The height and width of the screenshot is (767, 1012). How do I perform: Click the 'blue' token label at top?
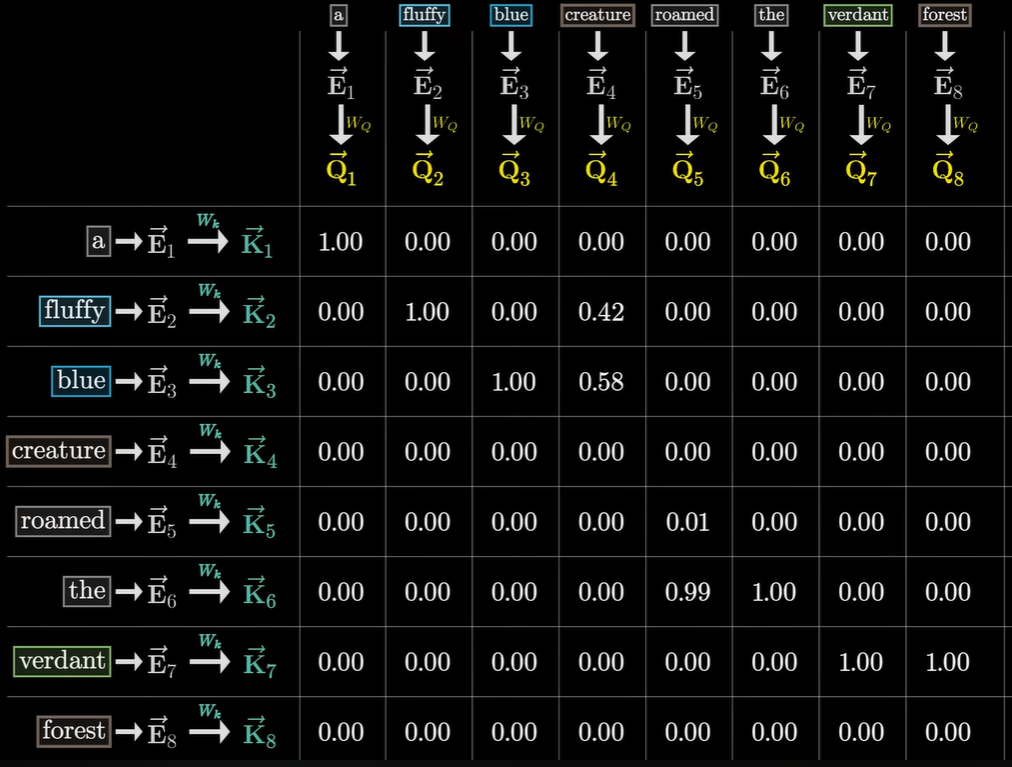pyautogui.click(x=512, y=15)
